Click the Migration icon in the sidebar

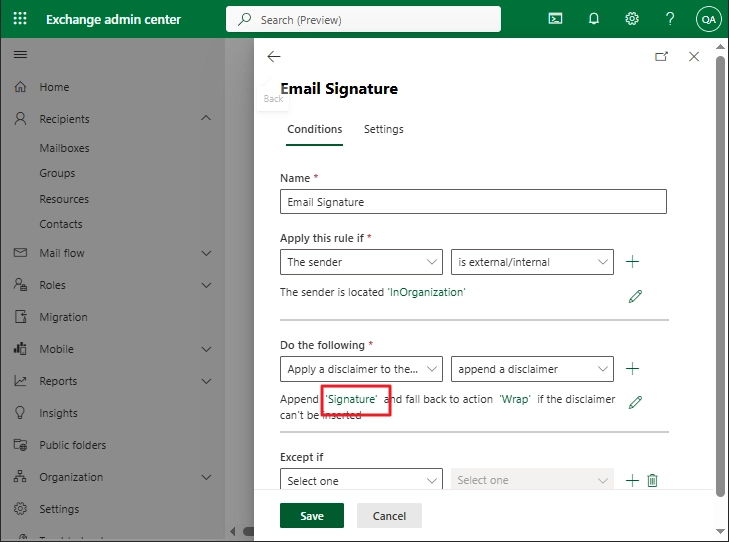tap(20, 317)
